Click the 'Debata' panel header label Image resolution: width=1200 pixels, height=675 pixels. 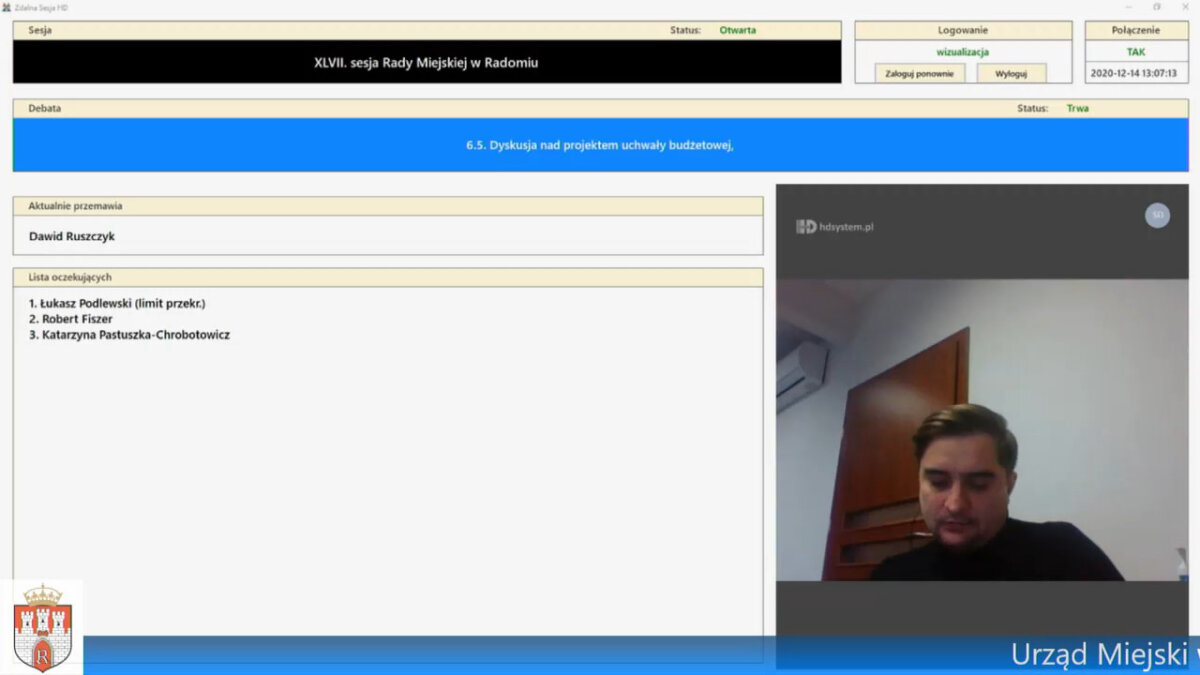coord(45,108)
